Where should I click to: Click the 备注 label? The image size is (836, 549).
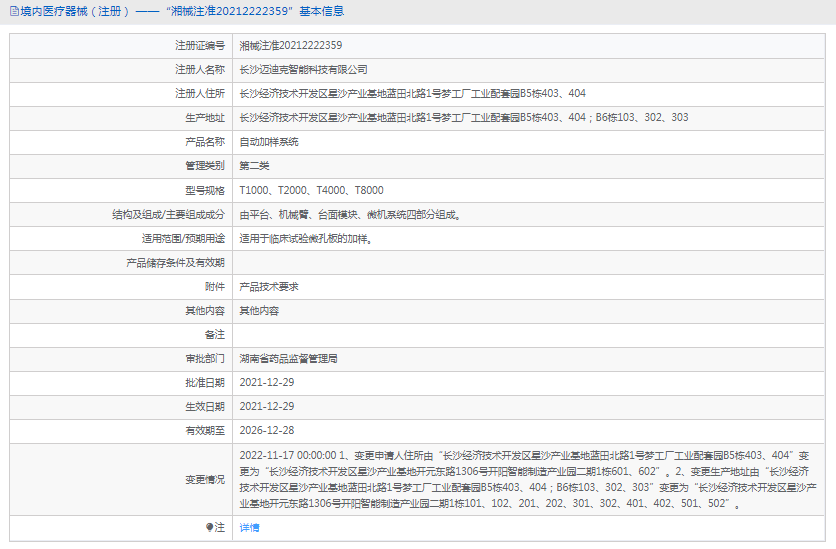pyautogui.click(x=215, y=335)
